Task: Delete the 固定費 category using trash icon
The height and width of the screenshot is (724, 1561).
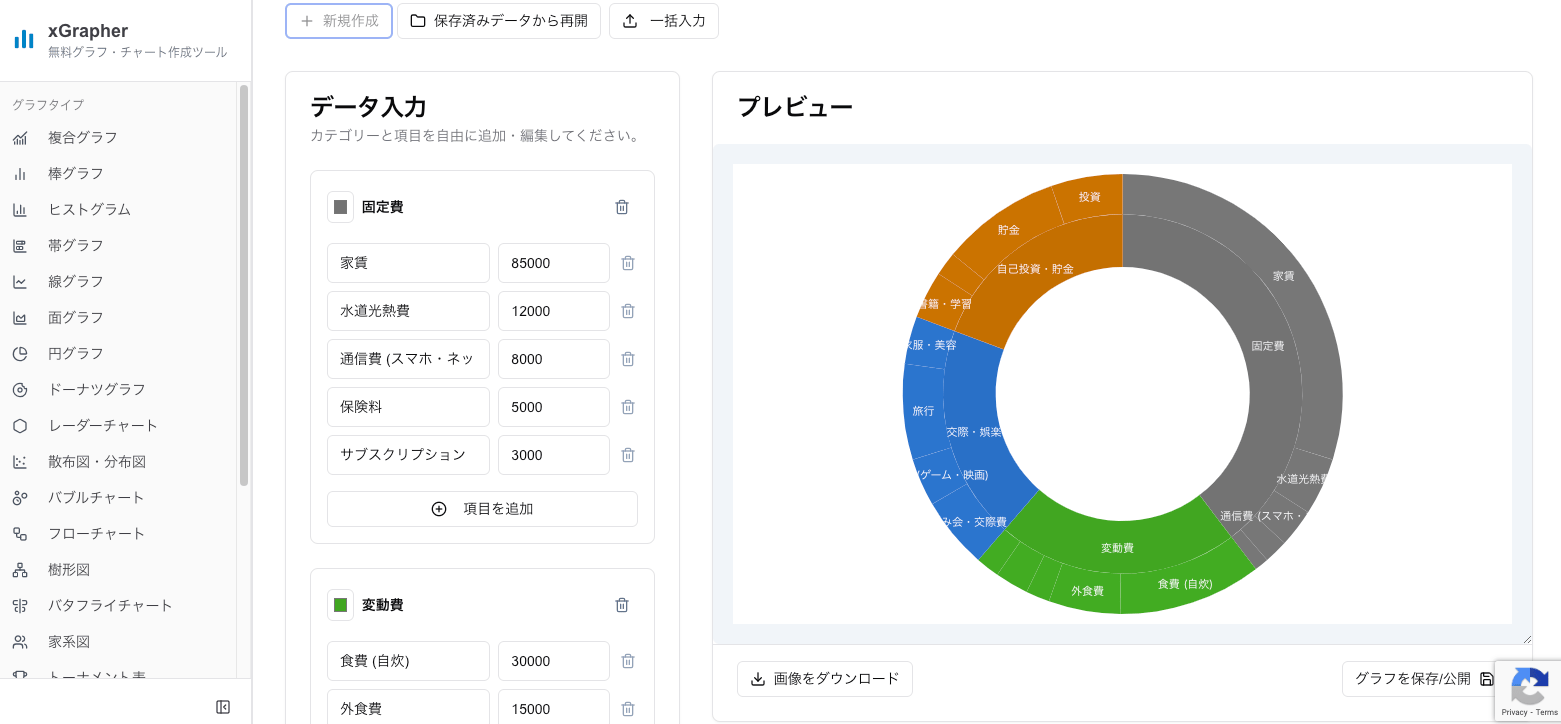Action: pos(621,207)
